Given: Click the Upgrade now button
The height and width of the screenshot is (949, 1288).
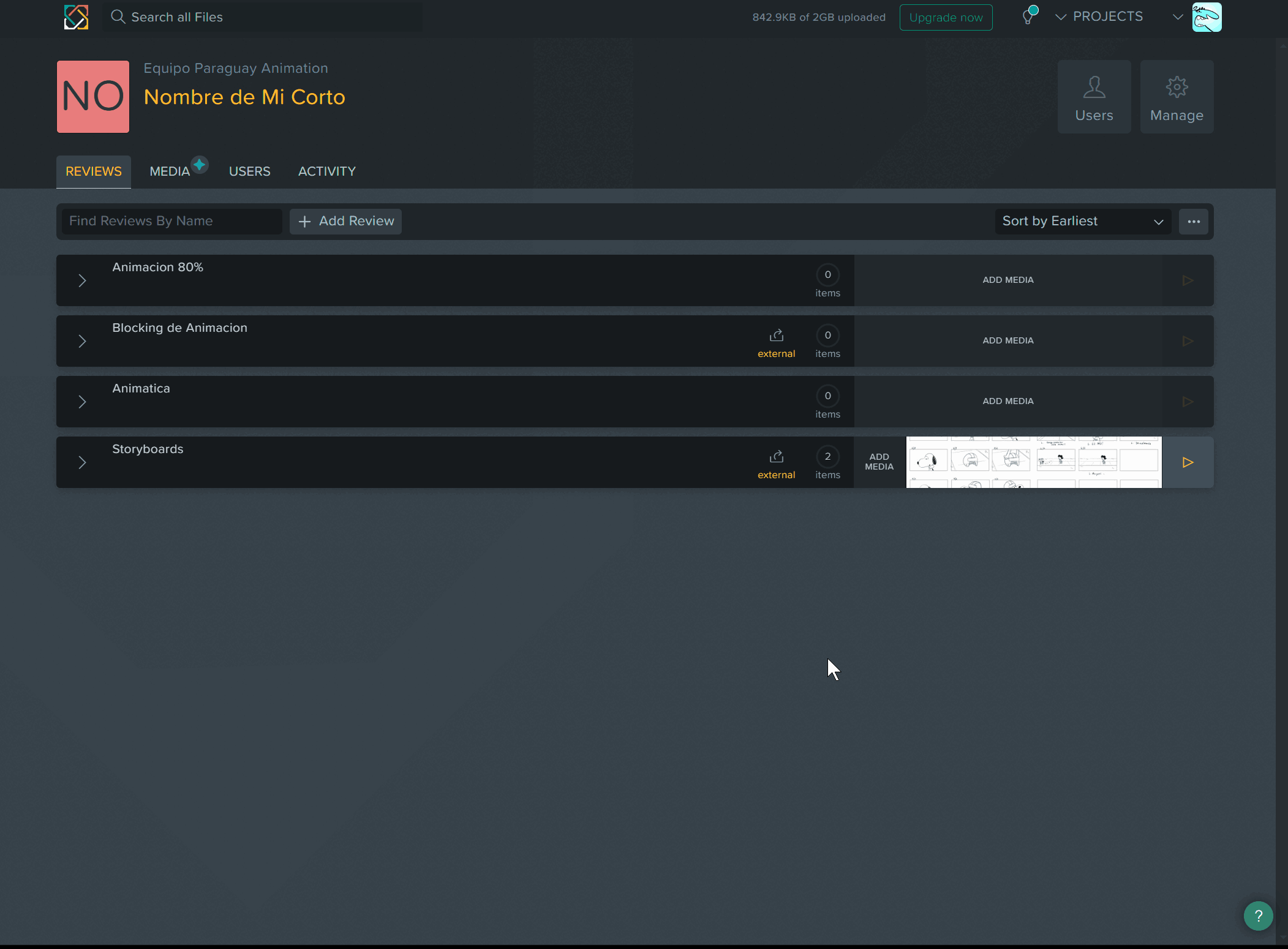Looking at the screenshot, I should 945,18.
